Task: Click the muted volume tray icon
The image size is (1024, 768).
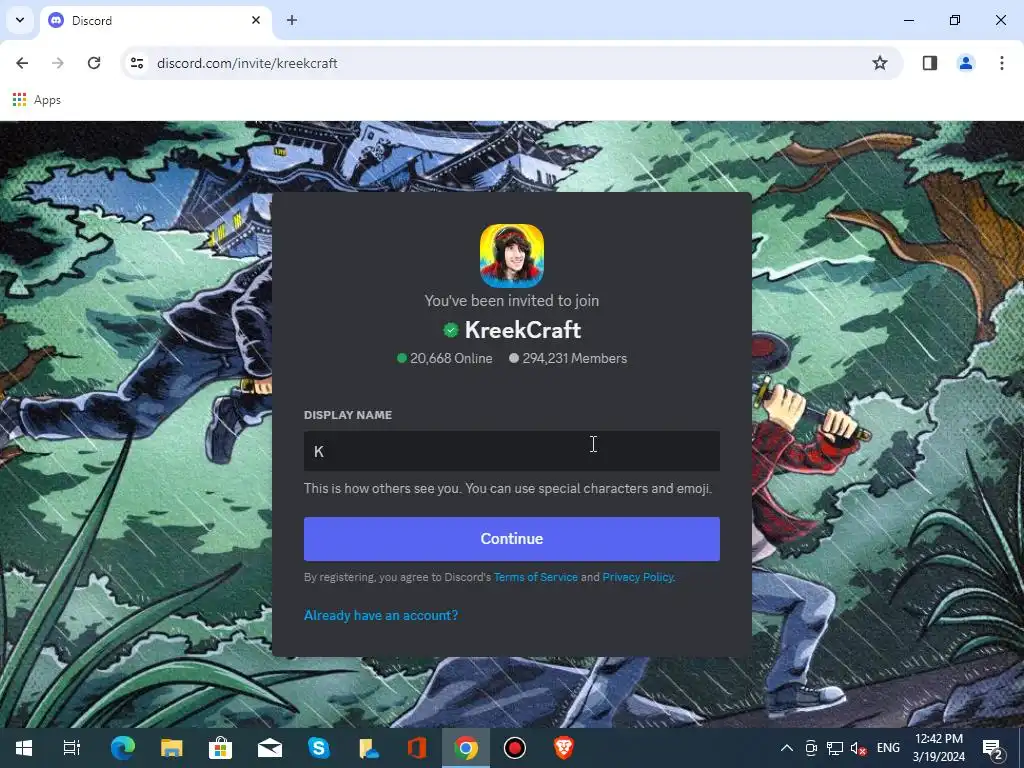Action: 858,748
